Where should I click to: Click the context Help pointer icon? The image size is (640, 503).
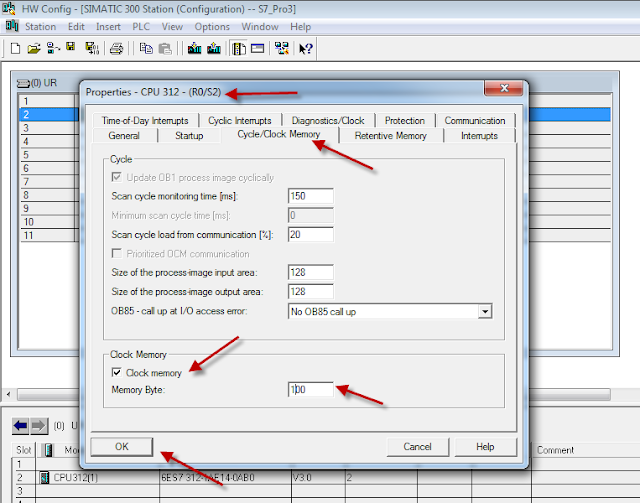(x=305, y=49)
